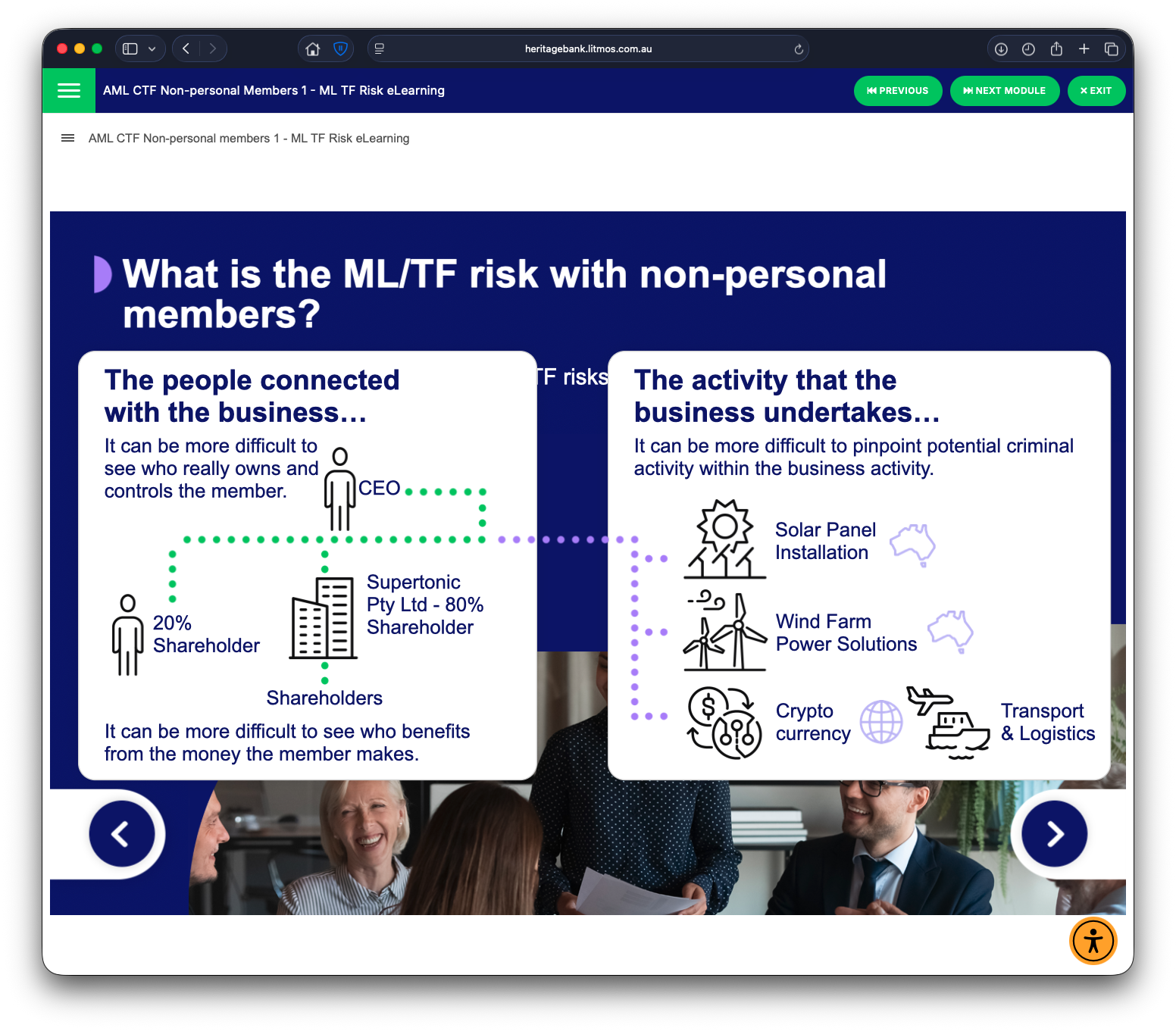Click the 'Transport & Logistics' label

point(1048,722)
